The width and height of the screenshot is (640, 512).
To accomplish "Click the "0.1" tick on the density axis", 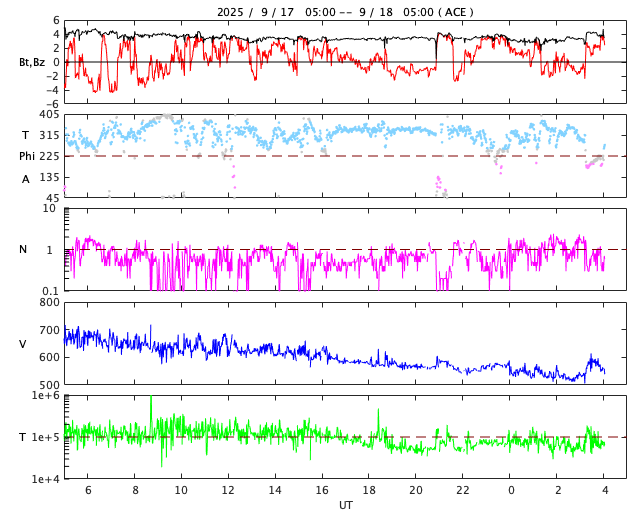I will click(x=49, y=291).
